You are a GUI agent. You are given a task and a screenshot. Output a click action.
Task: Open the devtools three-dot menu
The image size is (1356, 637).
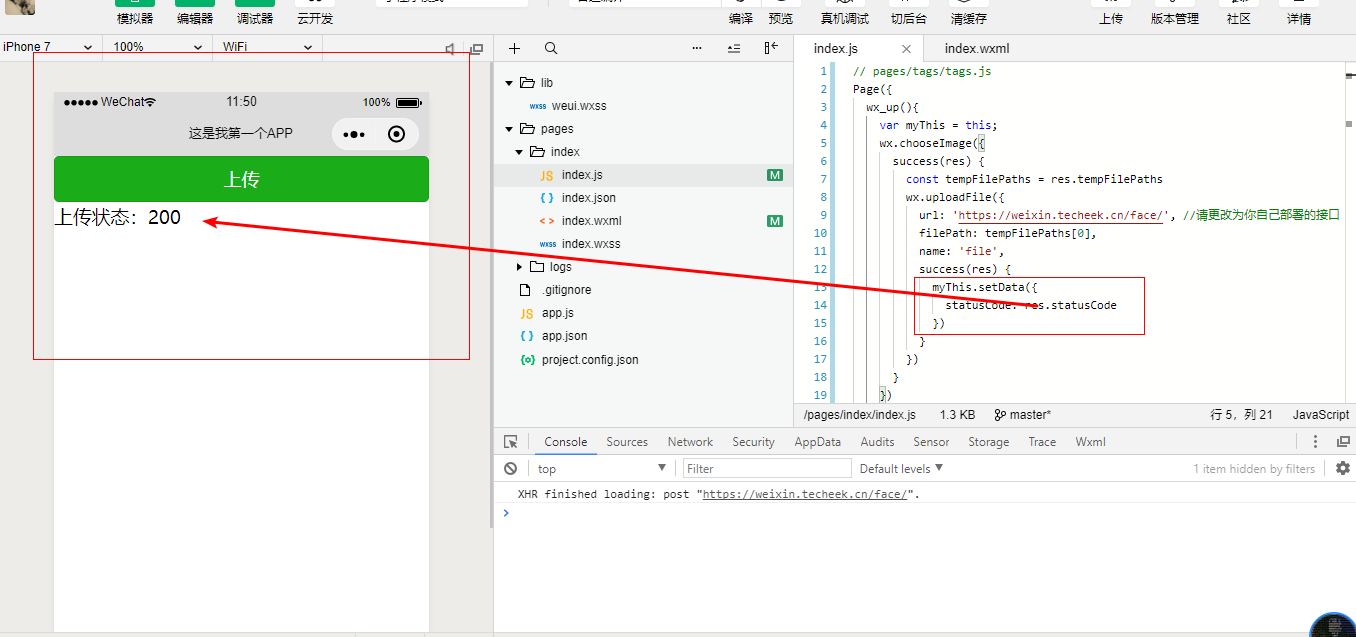pos(1315,442)
